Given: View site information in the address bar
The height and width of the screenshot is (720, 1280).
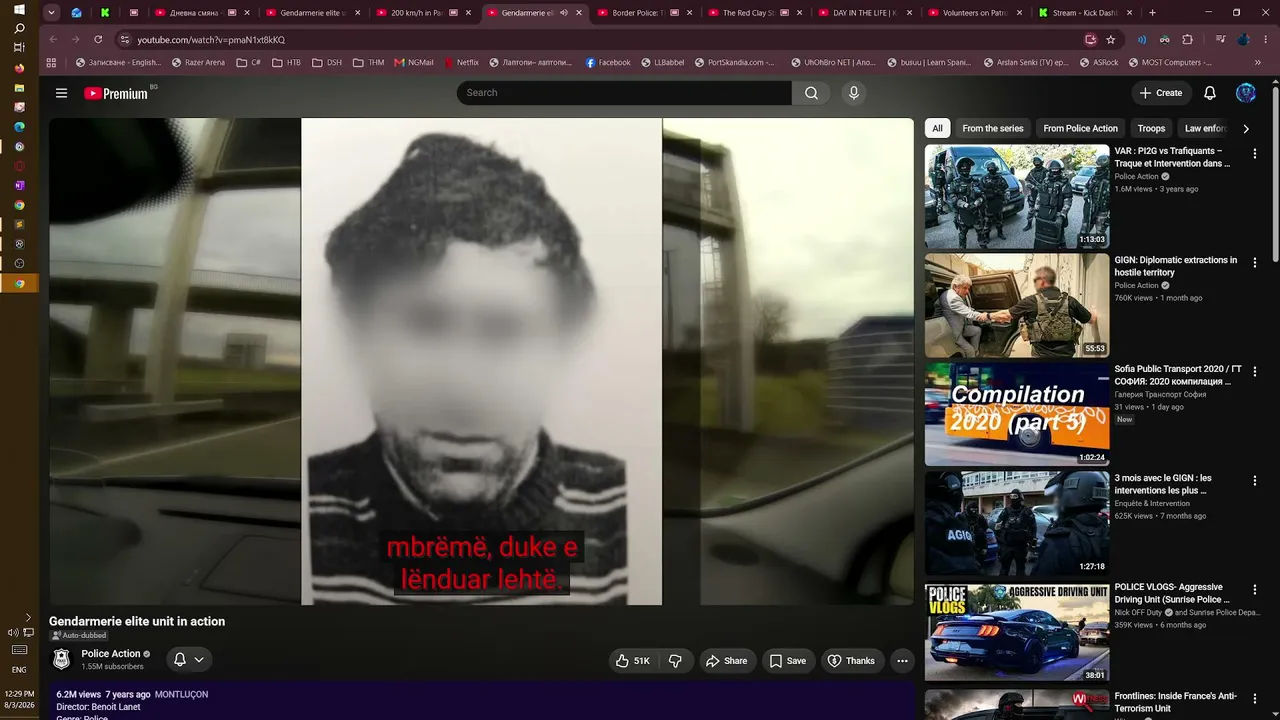Looking at the screenshot, I should [125, 39].
